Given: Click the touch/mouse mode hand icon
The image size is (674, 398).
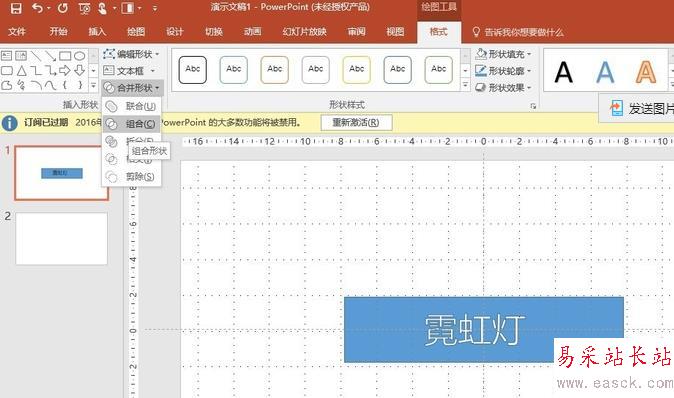Looking at the screenshot, I should click(x=102, y=8).
